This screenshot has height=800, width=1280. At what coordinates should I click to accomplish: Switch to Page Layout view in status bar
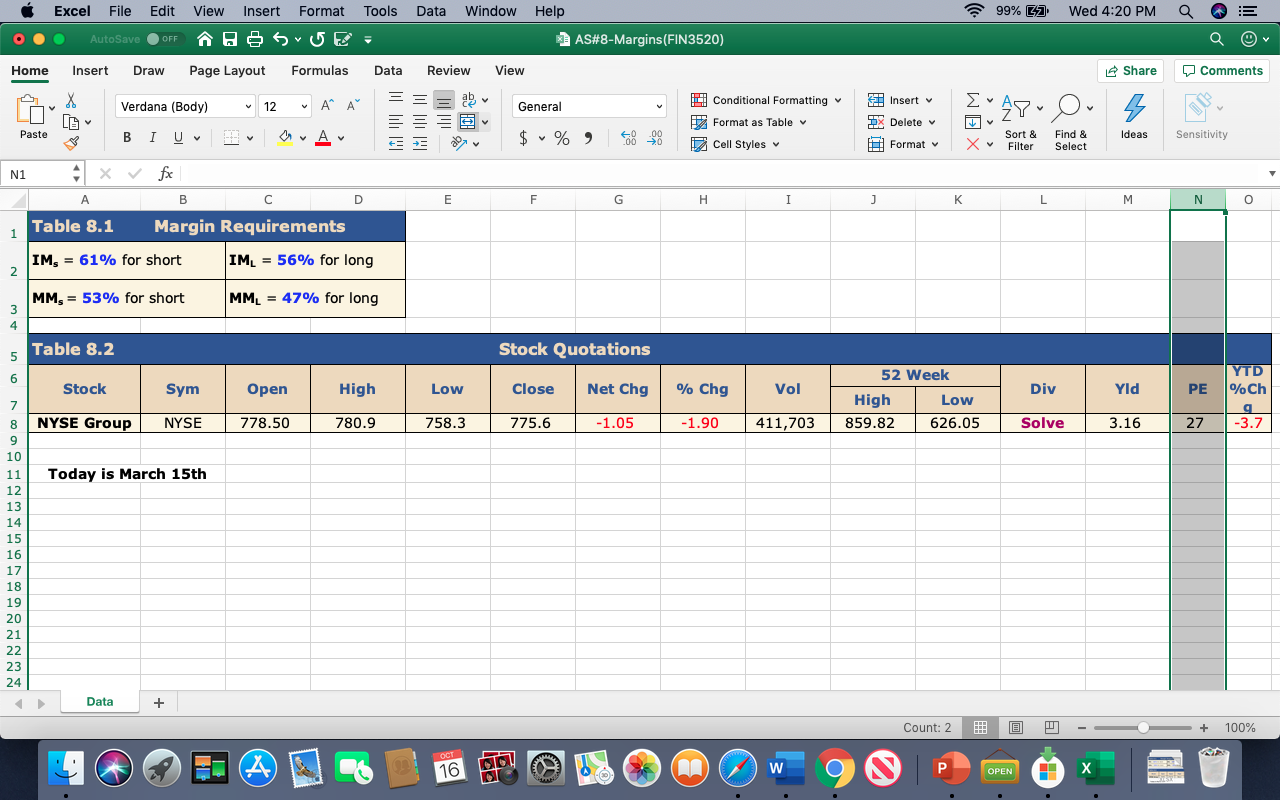pos(1016,728)
